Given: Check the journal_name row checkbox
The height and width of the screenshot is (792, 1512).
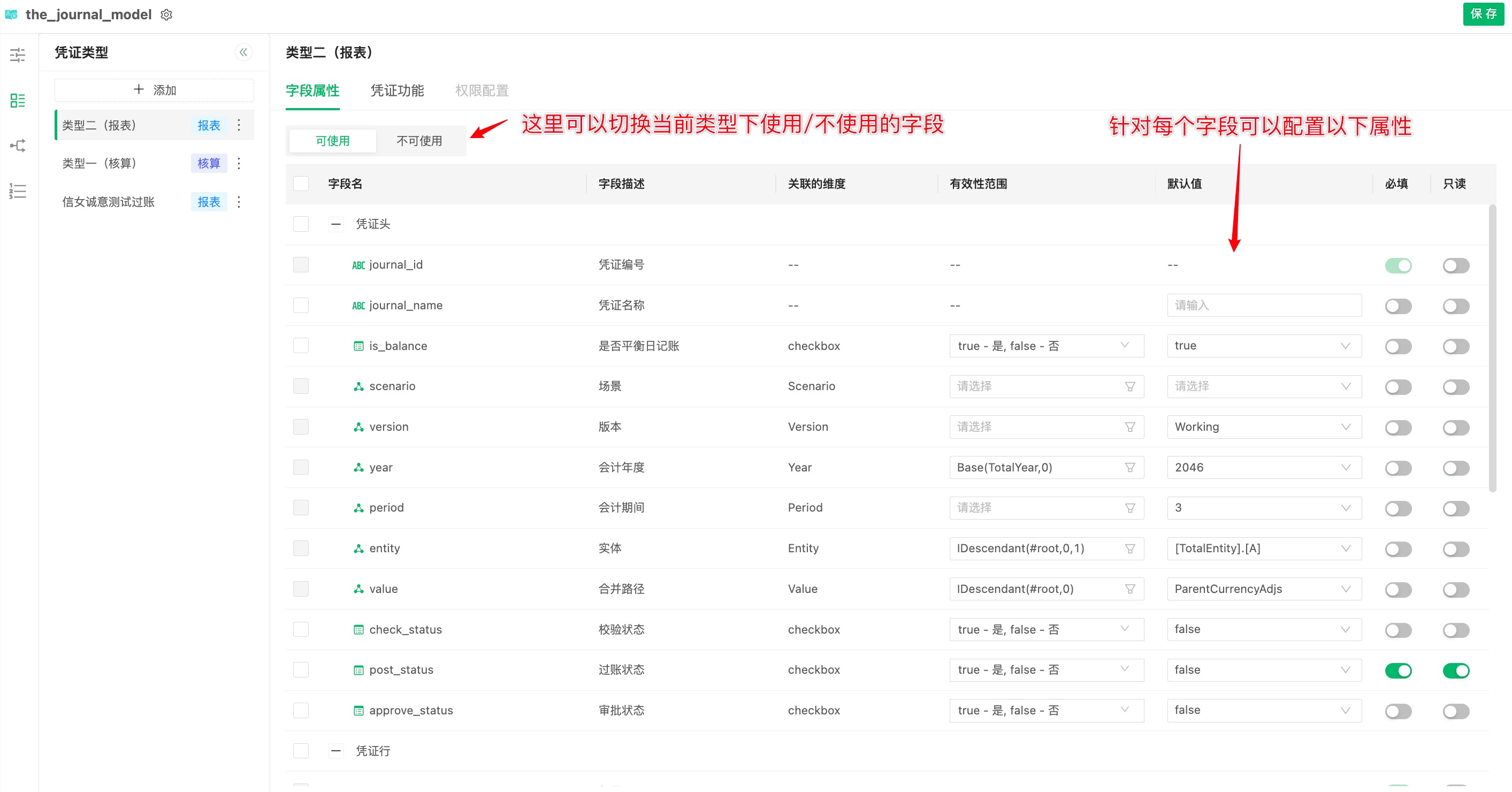Looking at the screenshot, I should point(301,305).
